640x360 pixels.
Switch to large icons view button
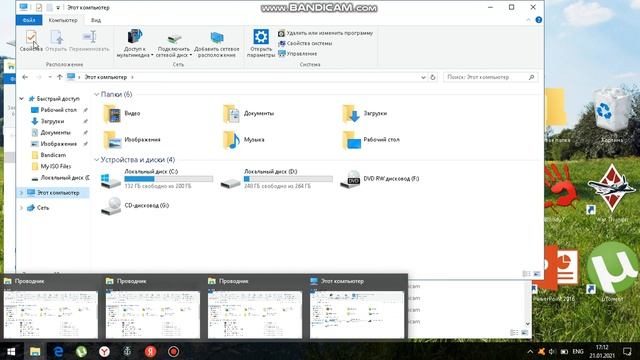coord(537,274)
